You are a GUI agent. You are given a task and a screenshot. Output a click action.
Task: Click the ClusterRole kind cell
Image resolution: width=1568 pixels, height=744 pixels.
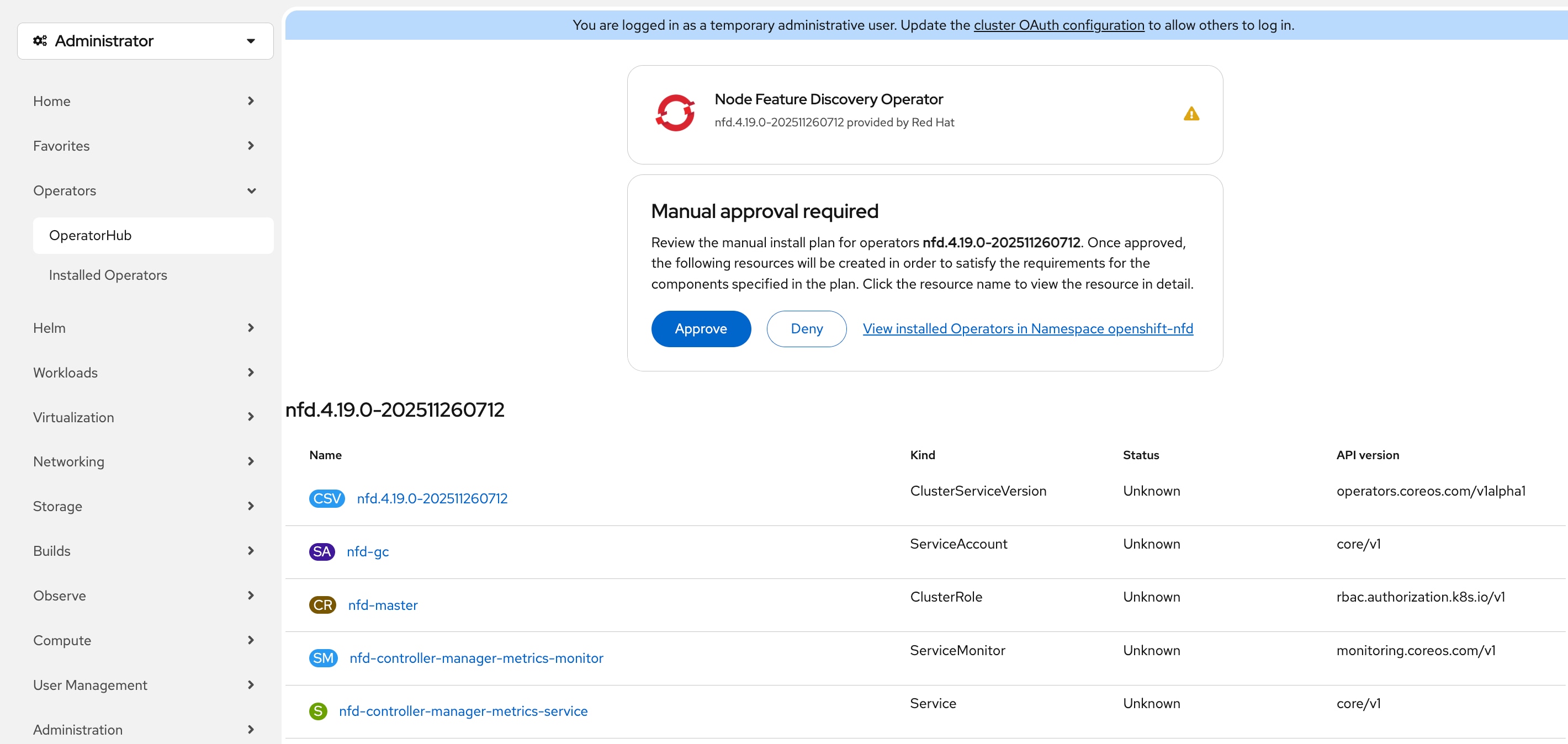click(x=946, y=597)
